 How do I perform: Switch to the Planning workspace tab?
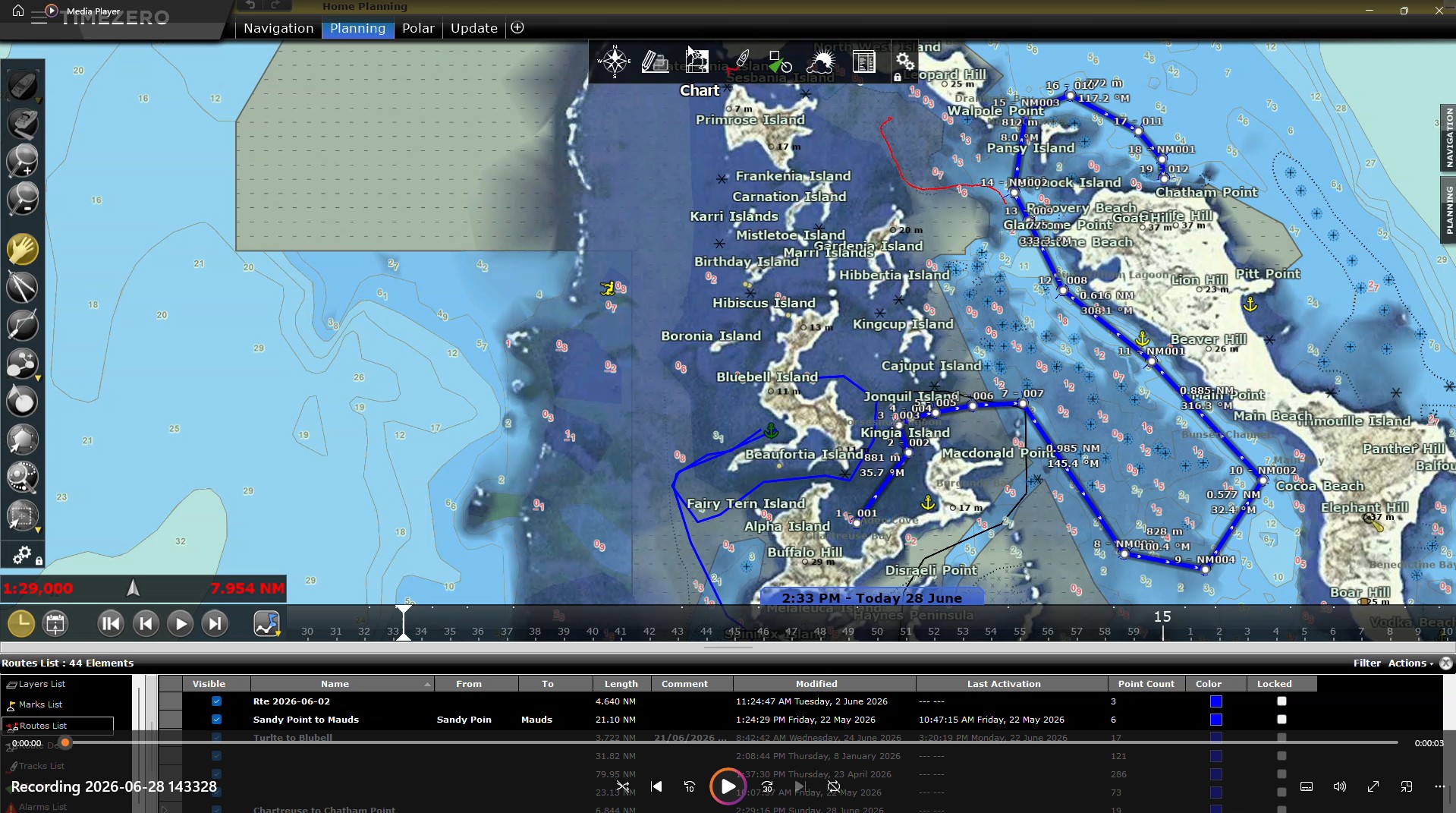pos(357,28)
